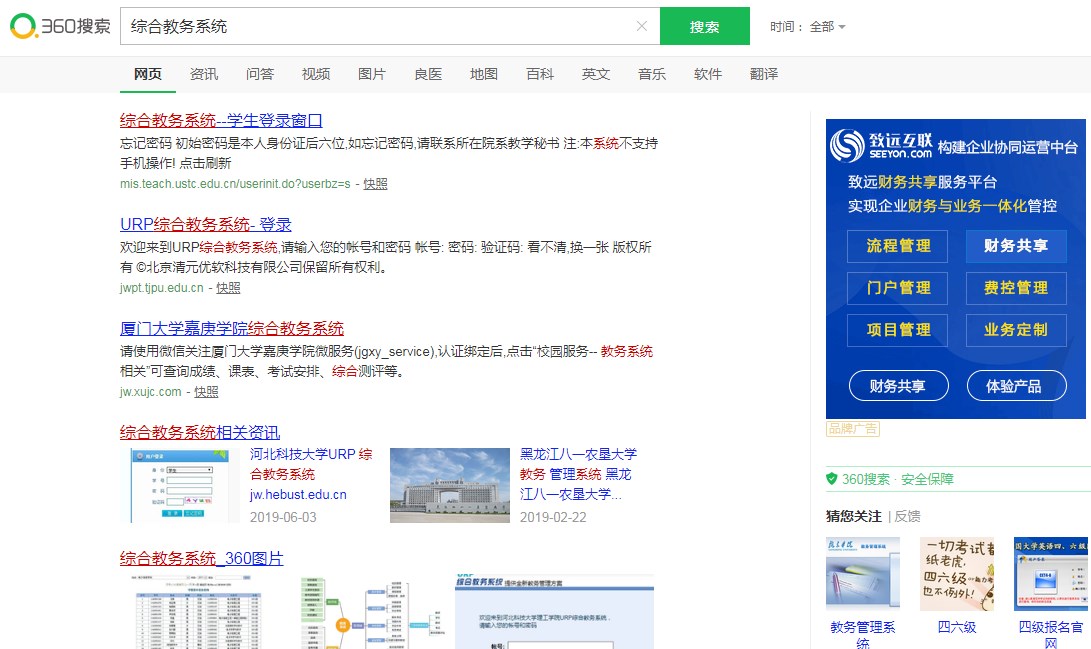Click the 财务共享 square ad button

(1016, 246)
